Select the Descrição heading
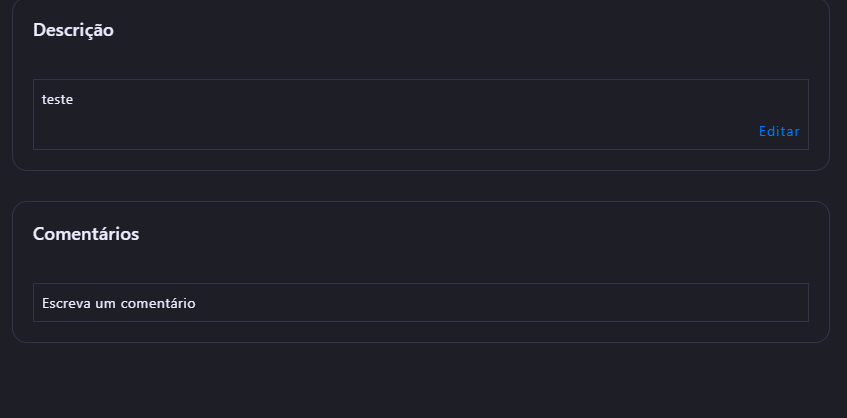Image resolution: width=847 pixels, height=418 pixels. pyautogui.click(x=73, y=30)
